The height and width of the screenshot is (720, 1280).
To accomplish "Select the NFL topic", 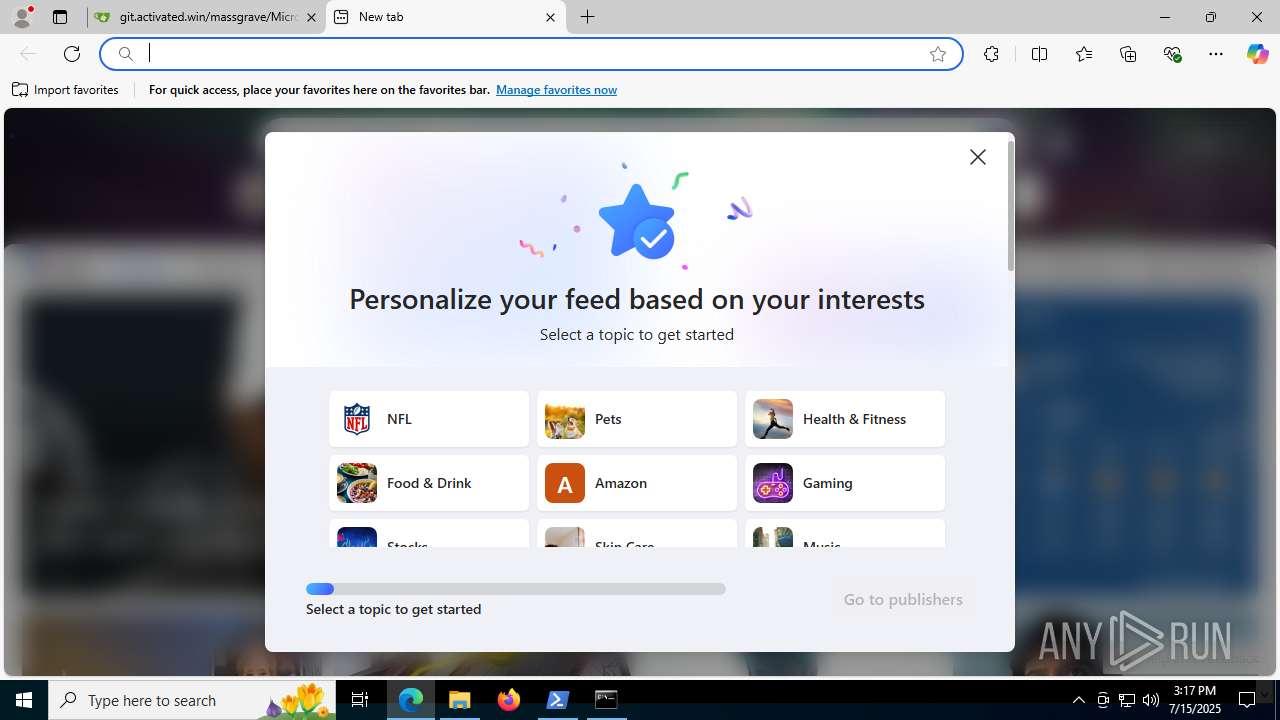I will [429, 419].
